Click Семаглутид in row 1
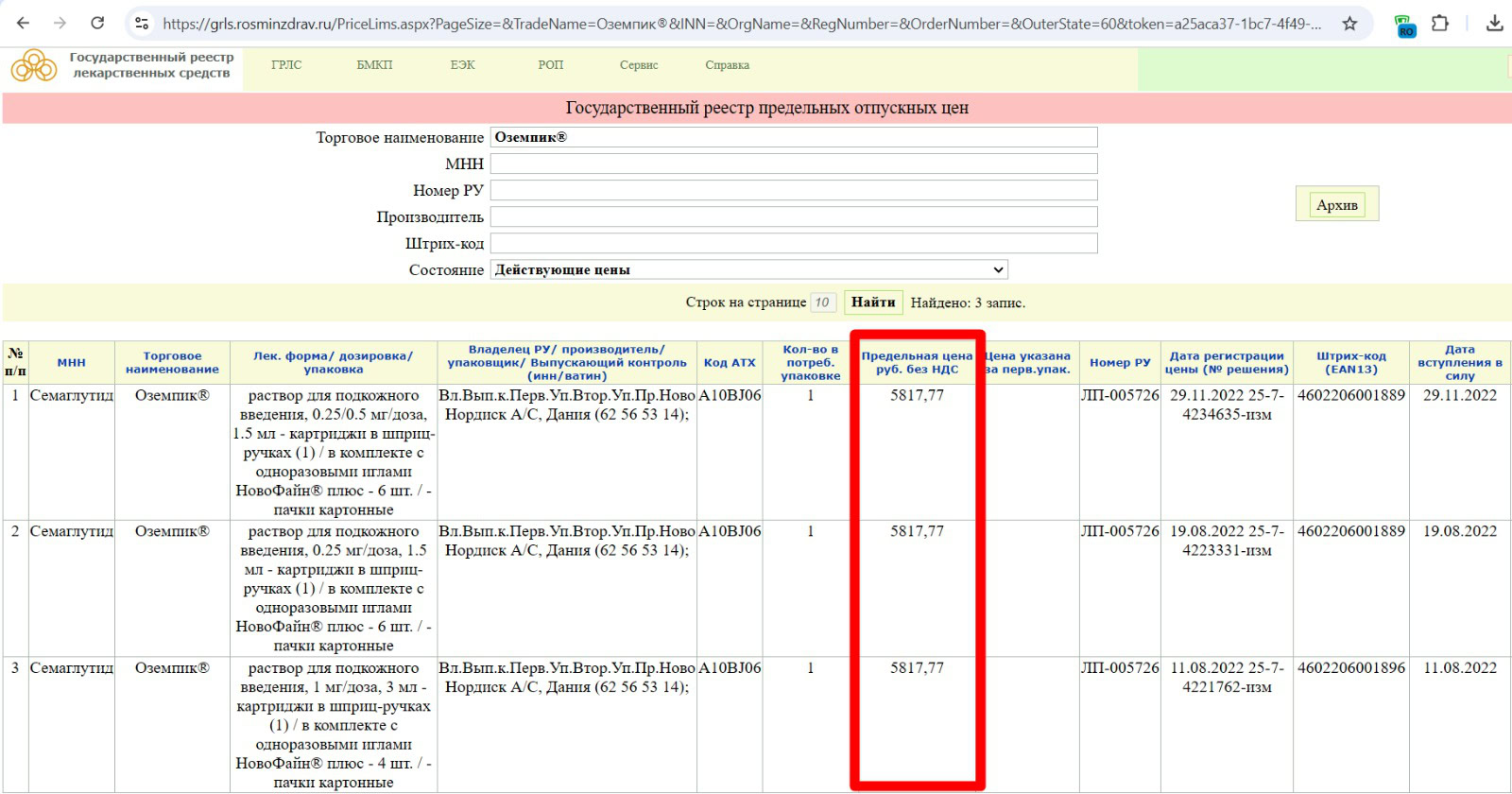The image size is (1512, 794). click(72, 395)
